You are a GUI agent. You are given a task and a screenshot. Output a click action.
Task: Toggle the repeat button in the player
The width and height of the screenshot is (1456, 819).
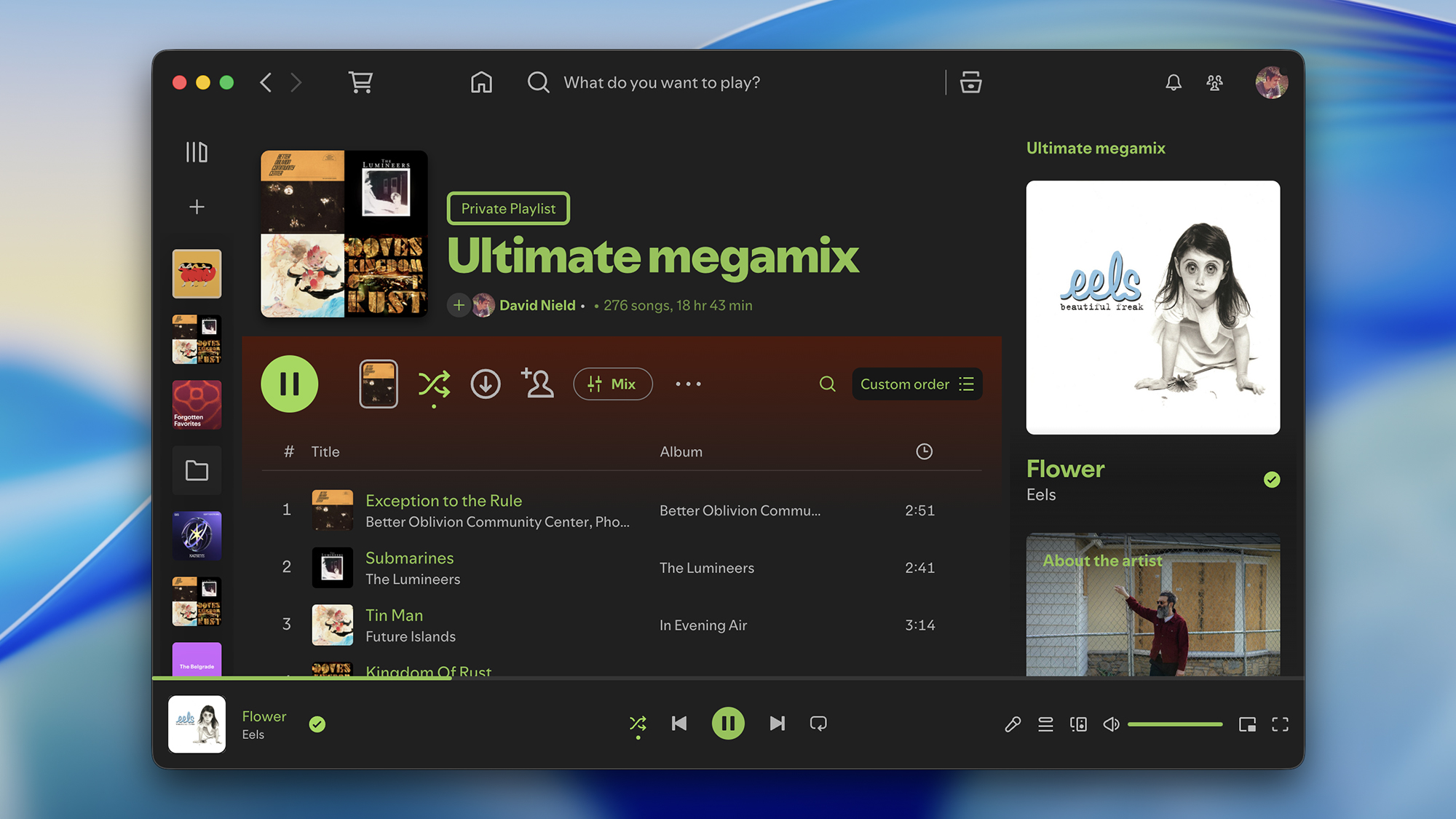pos(818,723)
